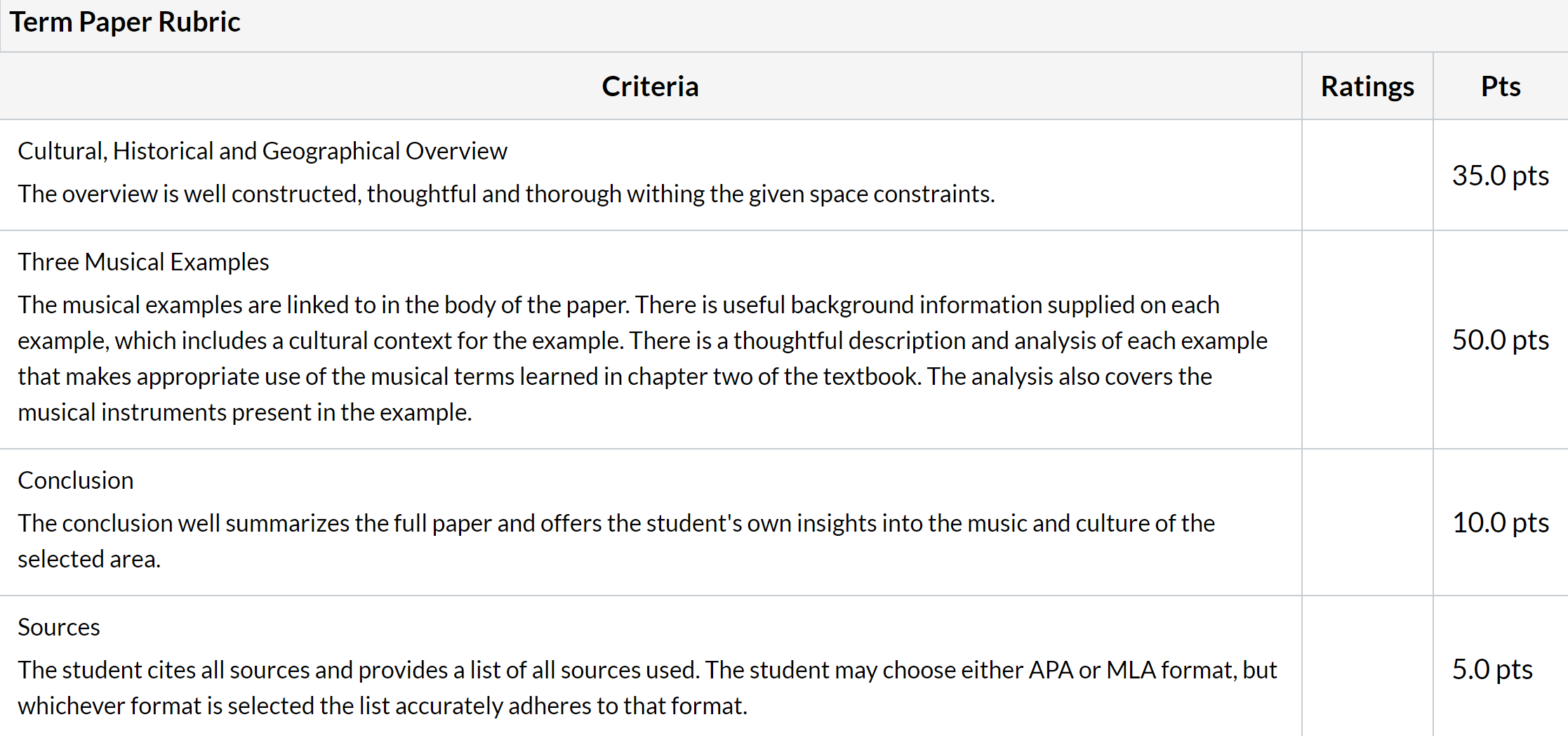This screenshot has width=1568, height=736.
Task: Click the Pts column header
Action: [1501, 86]
